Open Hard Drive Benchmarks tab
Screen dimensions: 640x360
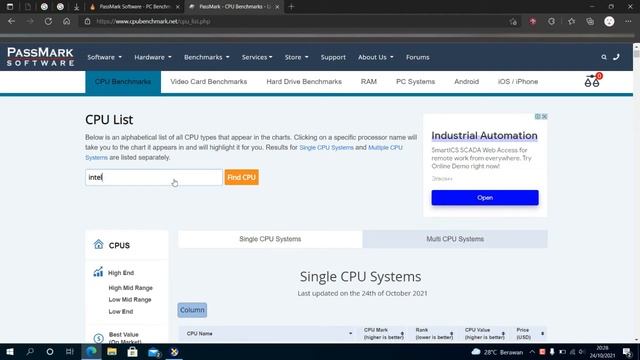[304, 82]
